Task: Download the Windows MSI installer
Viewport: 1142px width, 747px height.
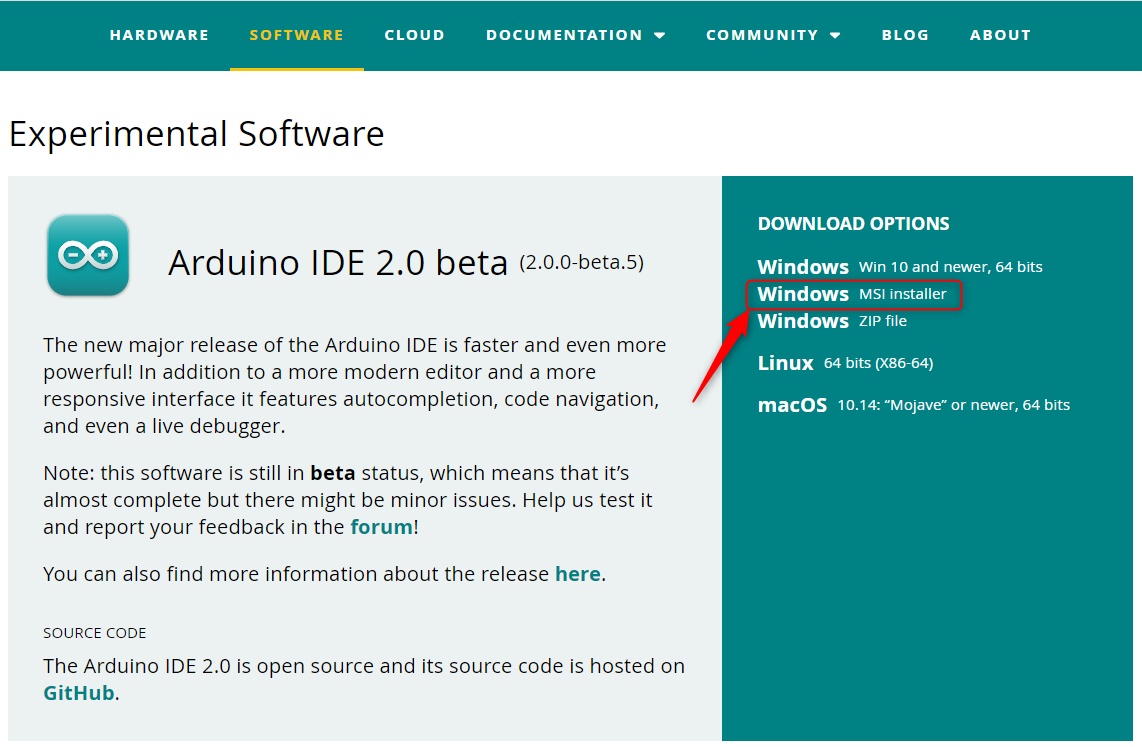Action: point(852,294)
